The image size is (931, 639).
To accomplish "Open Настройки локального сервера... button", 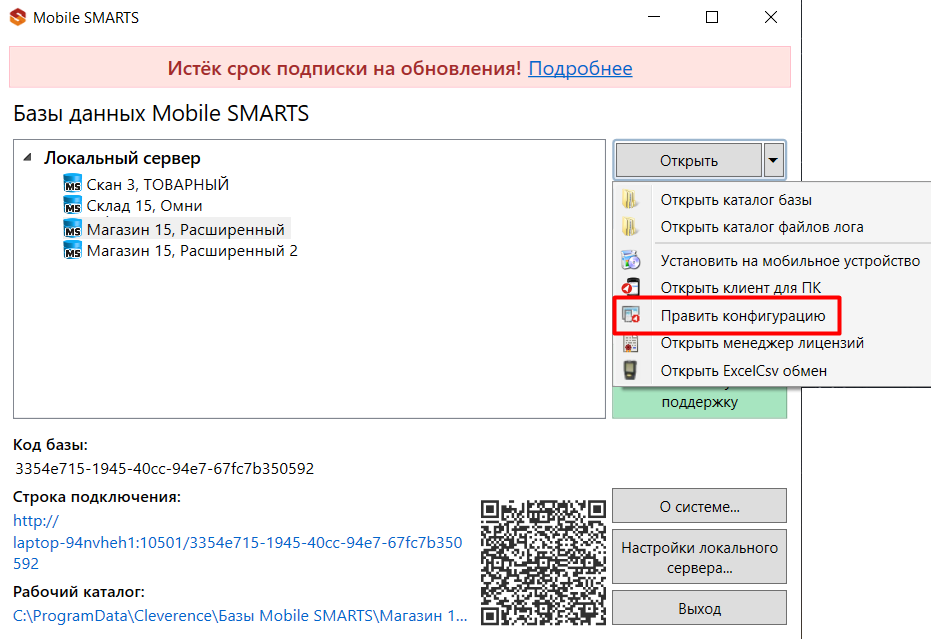I will tap(699, 557).
